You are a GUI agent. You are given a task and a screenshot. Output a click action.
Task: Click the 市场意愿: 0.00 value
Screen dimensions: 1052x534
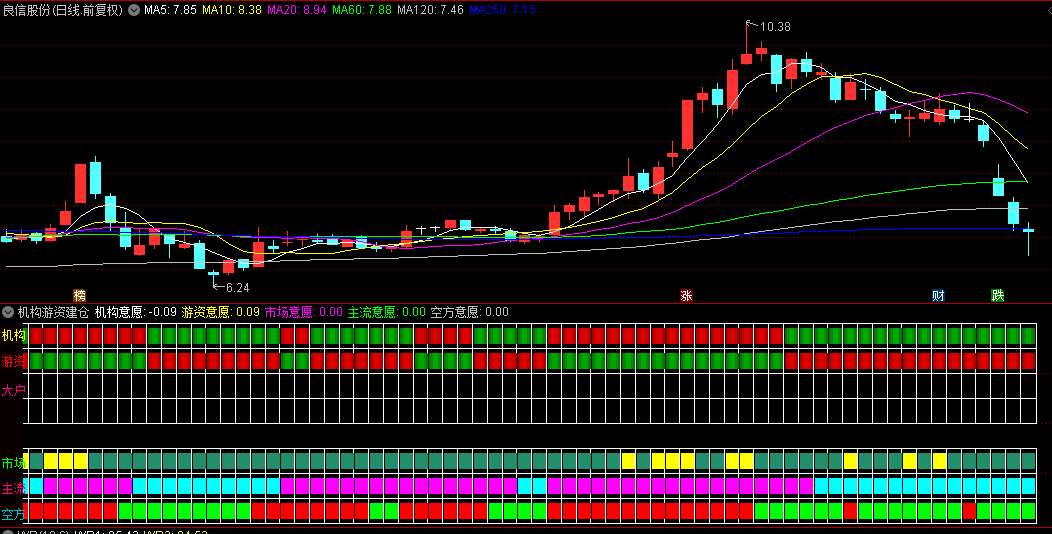pyautogui.click(x=304, y=312)
